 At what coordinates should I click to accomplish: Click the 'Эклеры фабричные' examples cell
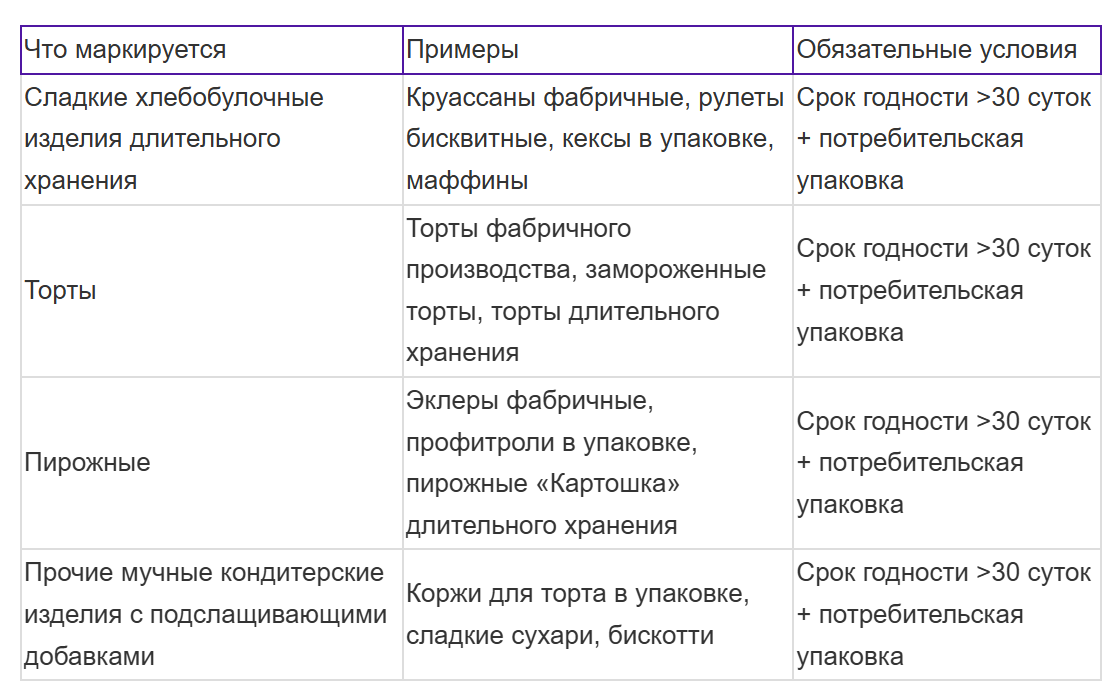pyautogui.click(x=597, y=463)
